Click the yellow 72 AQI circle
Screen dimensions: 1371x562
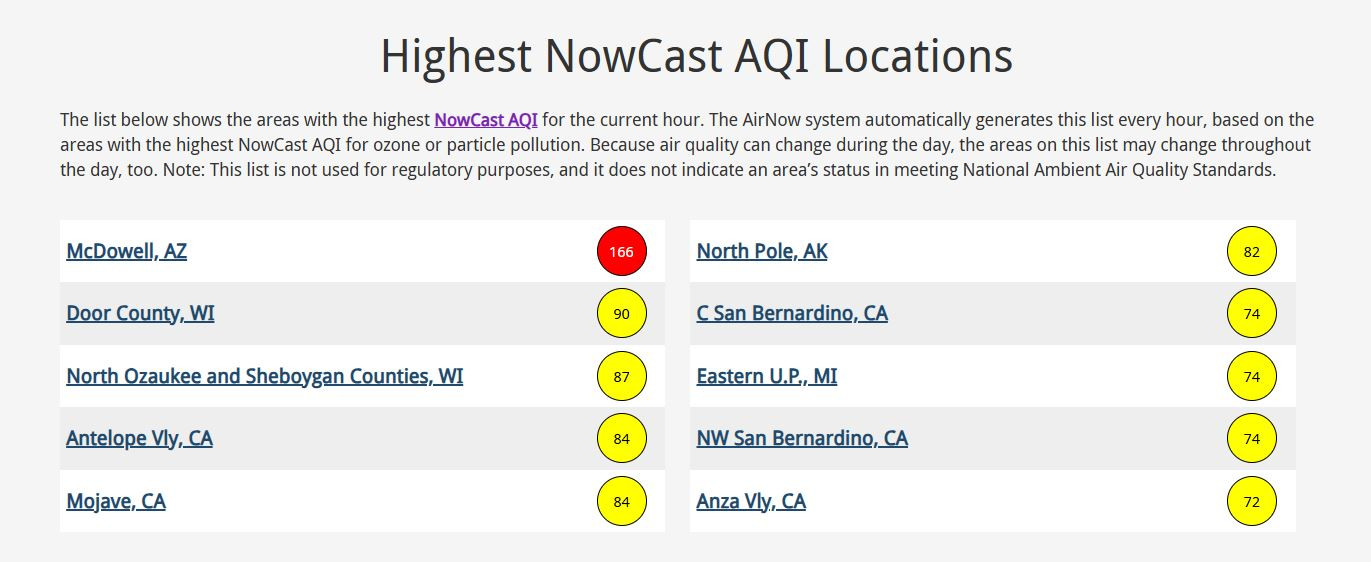(x=1252, y=502)
